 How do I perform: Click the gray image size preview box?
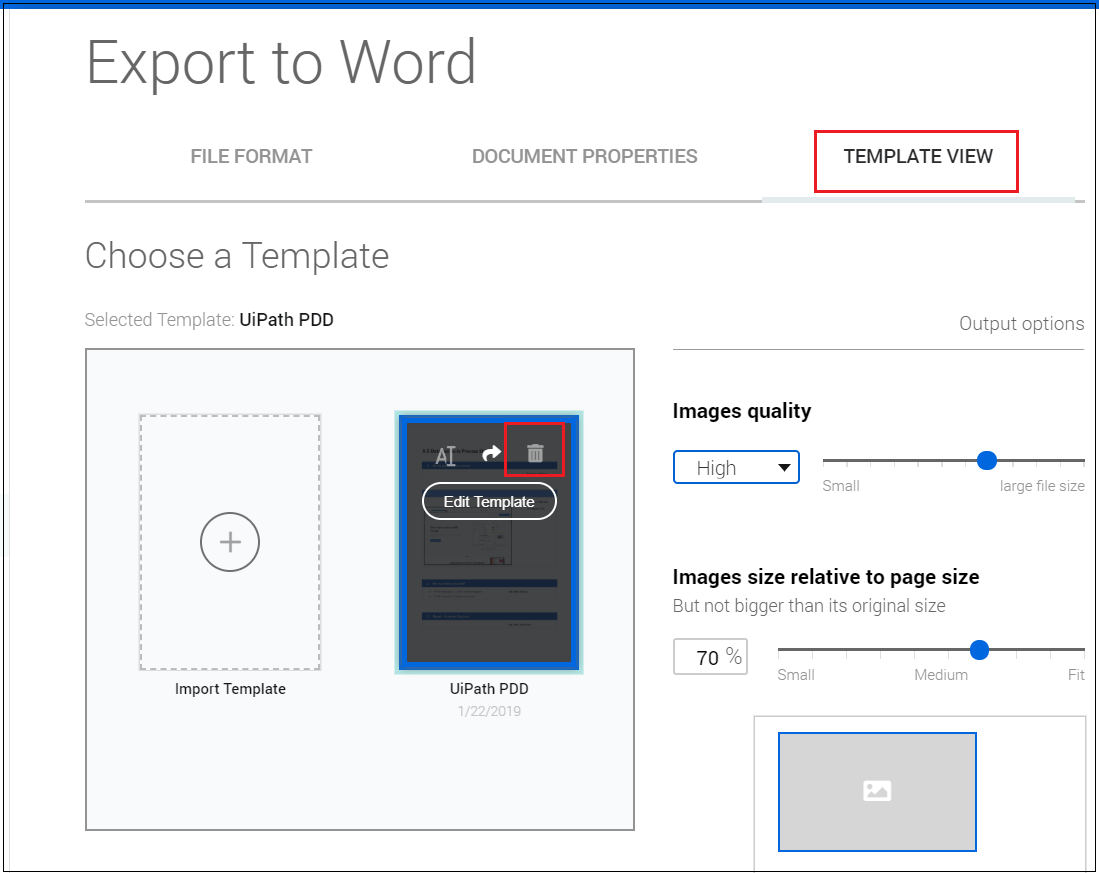point(877,792)
